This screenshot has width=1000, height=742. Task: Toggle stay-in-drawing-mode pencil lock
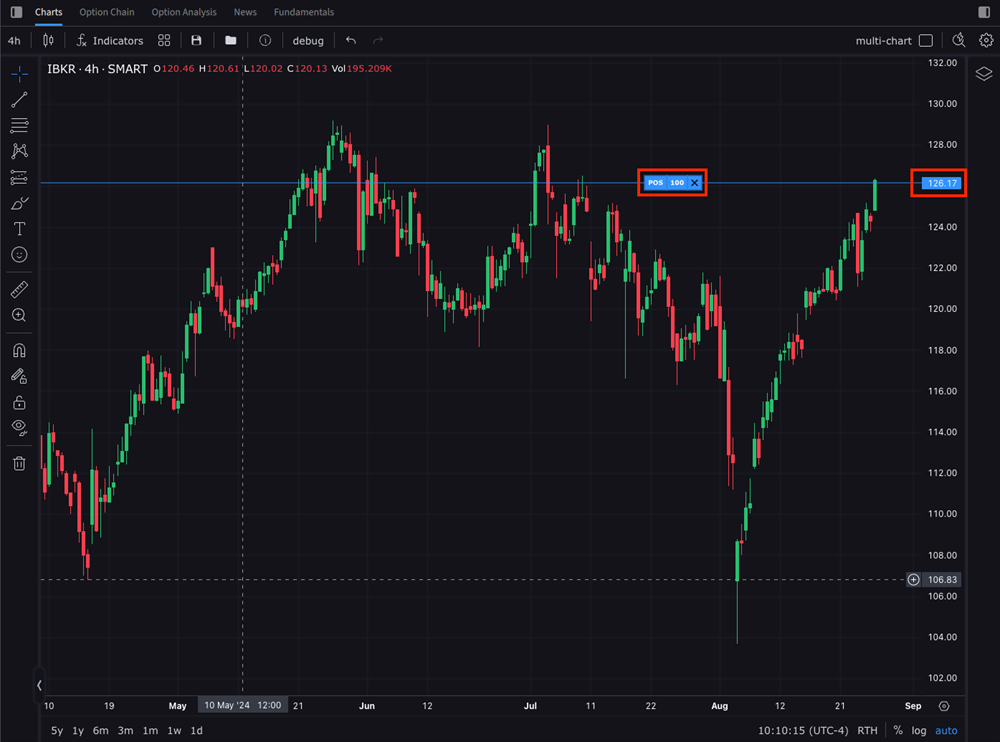tap(19, 376)
